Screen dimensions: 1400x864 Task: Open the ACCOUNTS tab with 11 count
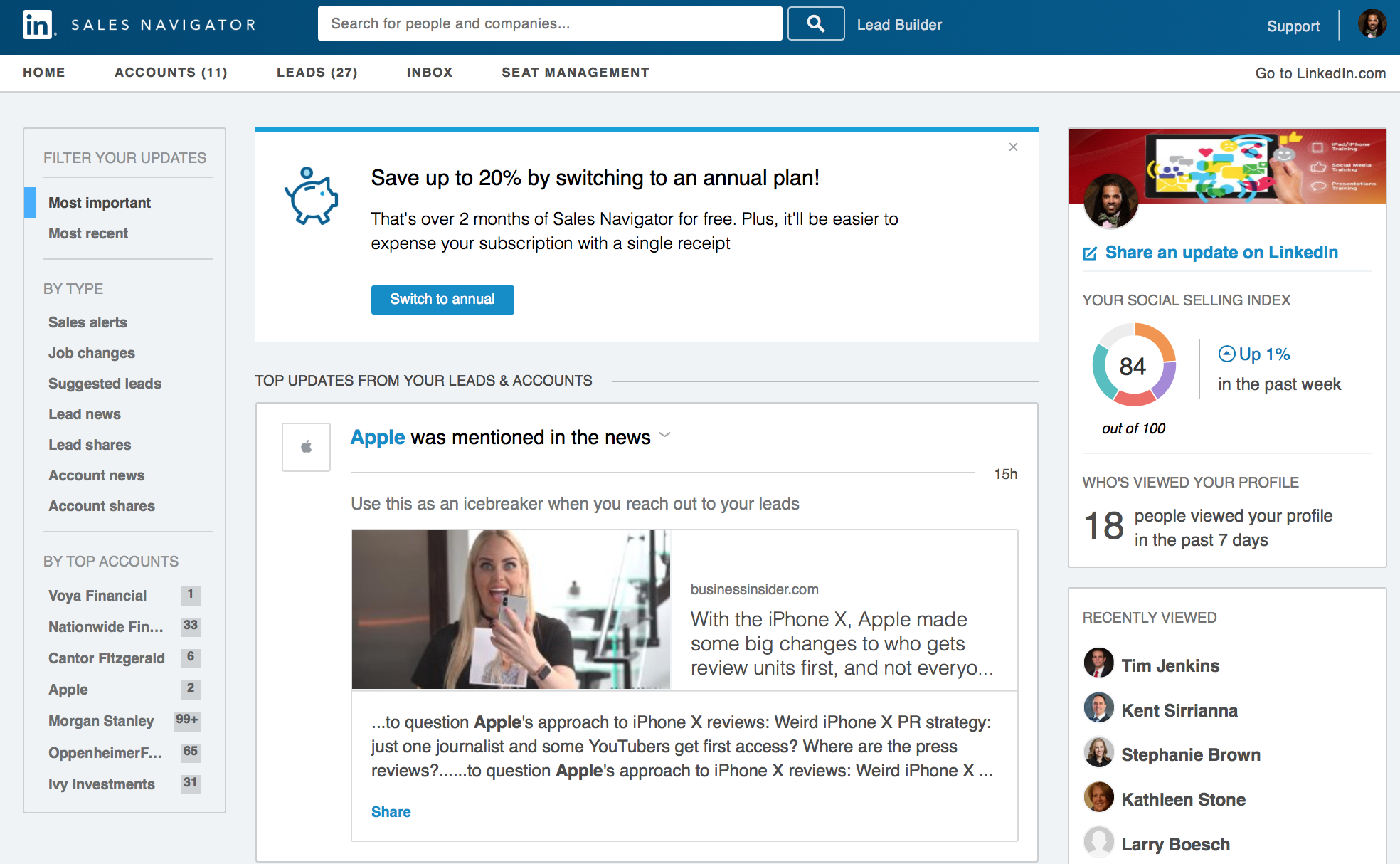coord(172,72)
